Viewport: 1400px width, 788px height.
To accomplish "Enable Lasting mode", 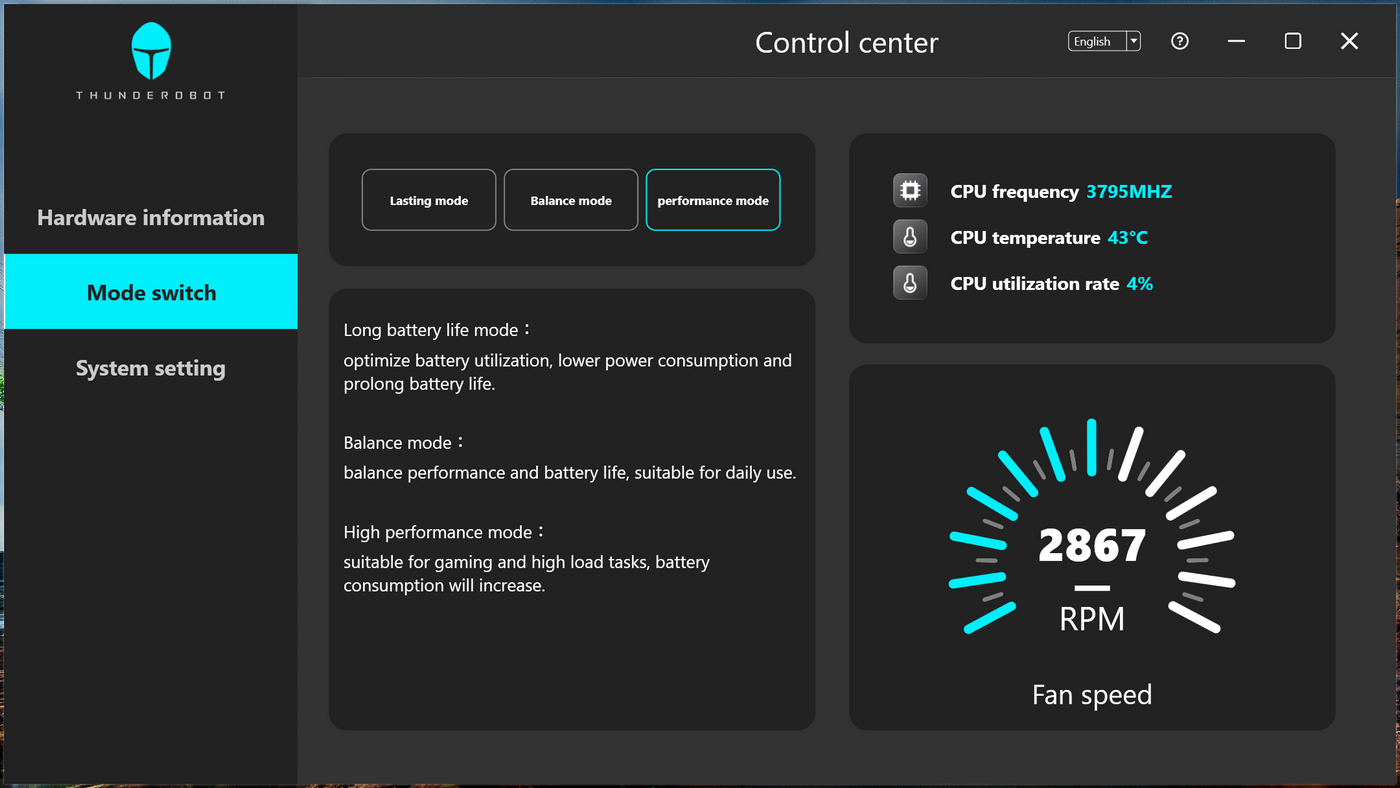I will [x=429, y=200].
